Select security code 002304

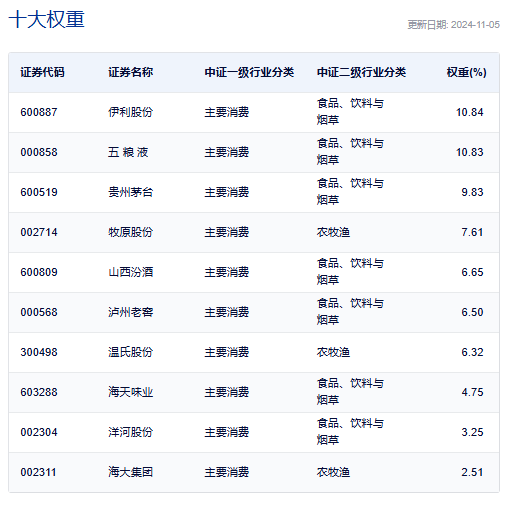(39, 432)
